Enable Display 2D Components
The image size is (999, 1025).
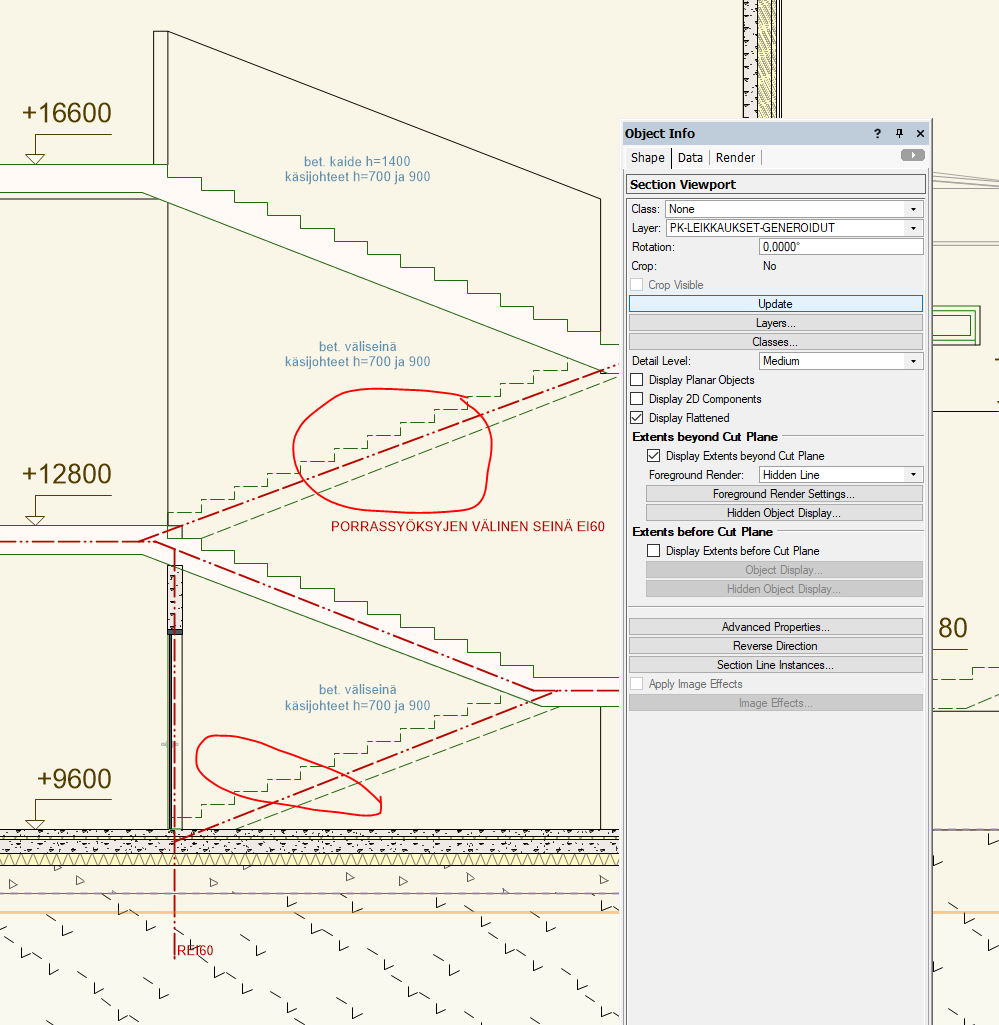pyautogui.click(x=637, y=399)
